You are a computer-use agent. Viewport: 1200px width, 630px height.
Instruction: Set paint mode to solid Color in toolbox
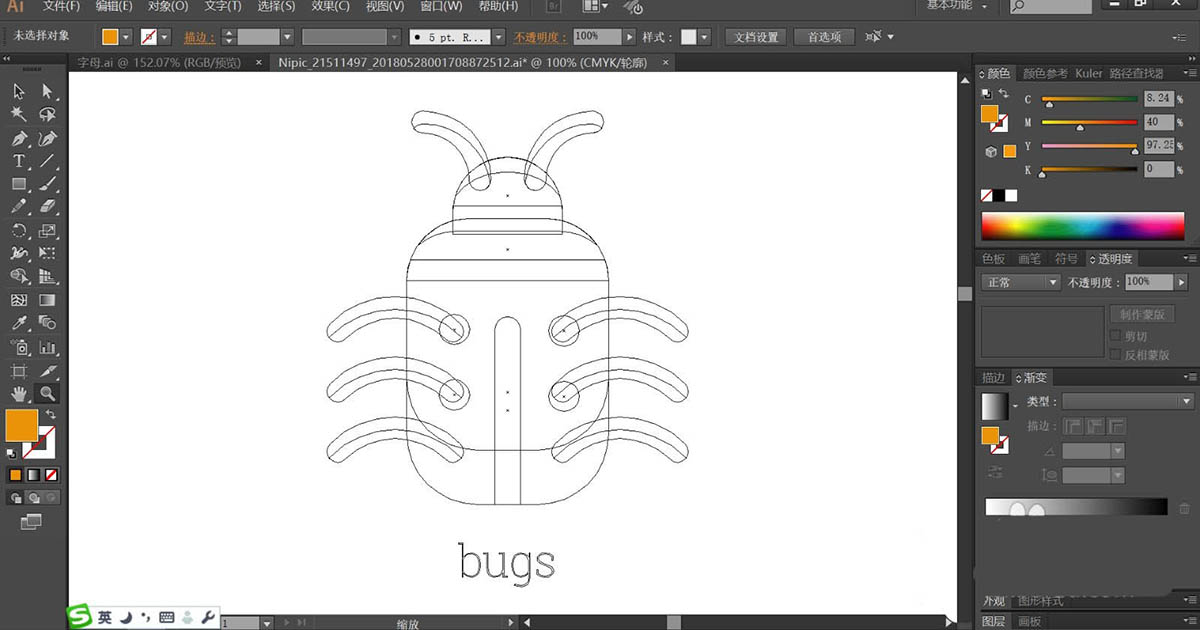click(x=15, y=474)
